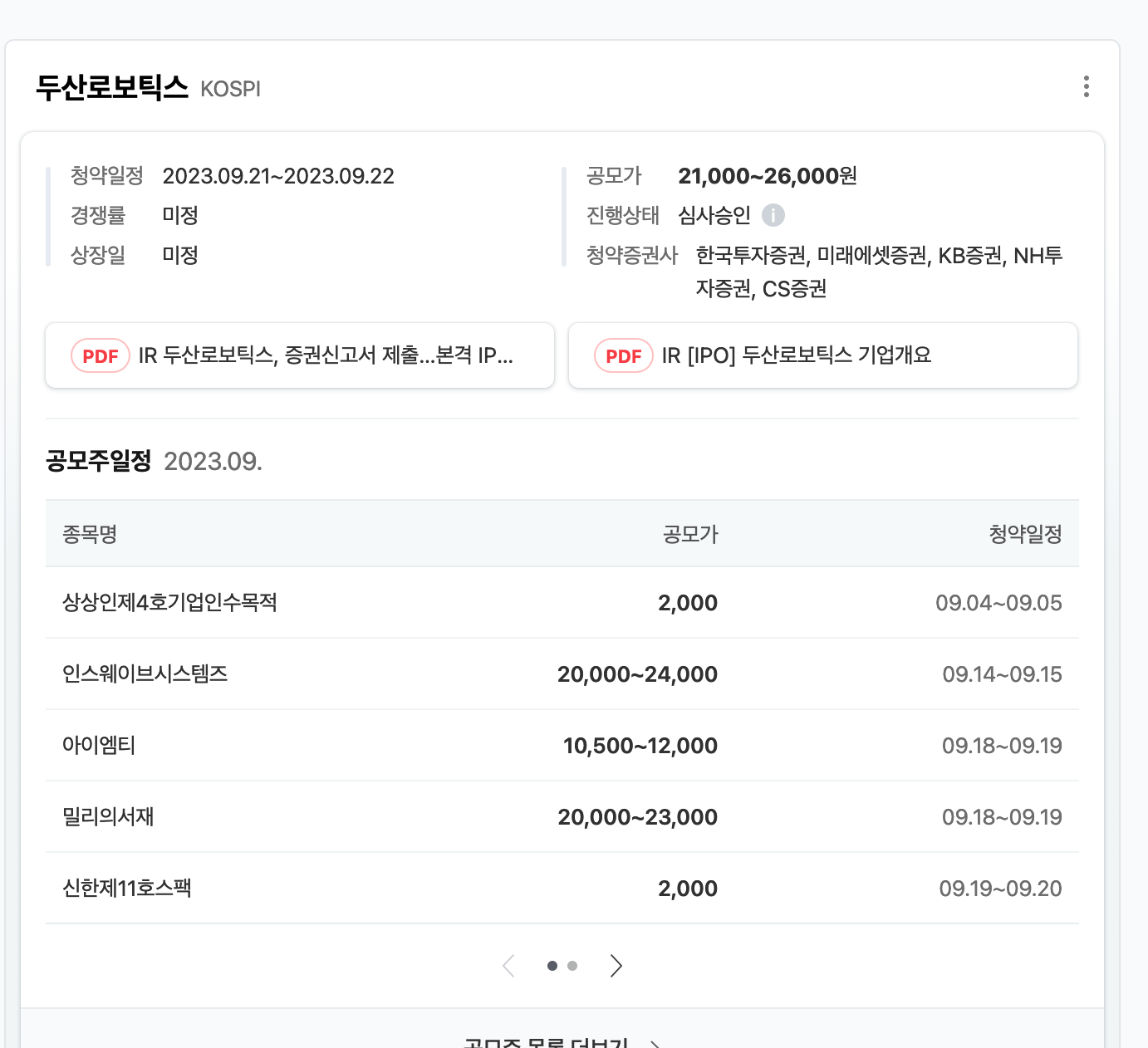Click the 심사승인 status text
The height and width of the screenshot is (1048, 1148).
(714, 215)
